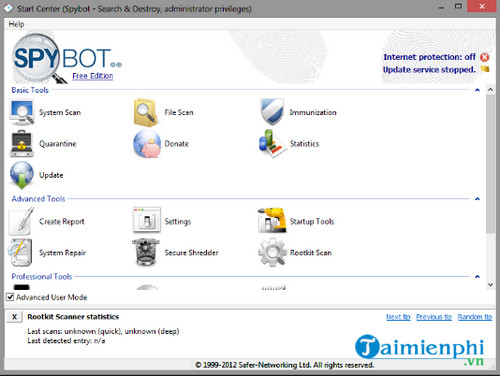The height and width of the screenshot is (376, 500).
Task: Click the vertical scrollbar thumb
Action: tap(490, 164)
